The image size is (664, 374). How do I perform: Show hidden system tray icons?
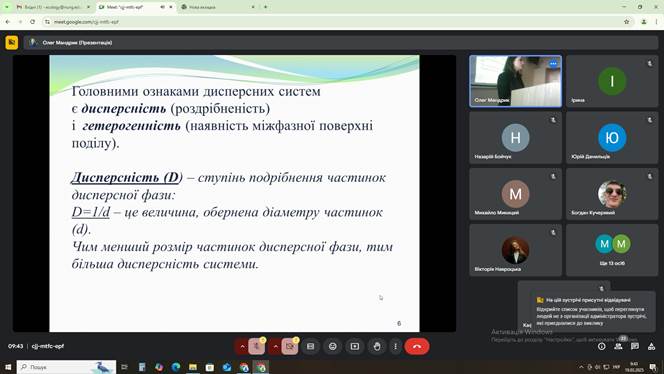581,367
